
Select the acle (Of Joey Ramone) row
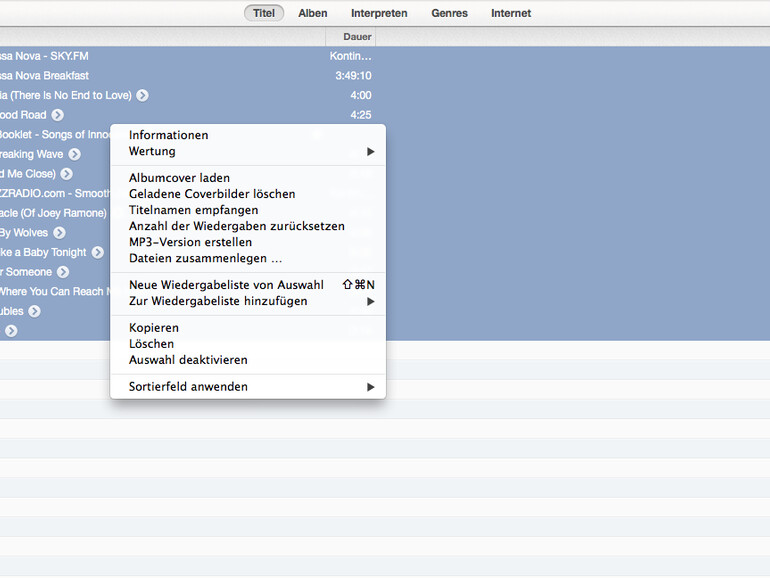coord(55,213)
